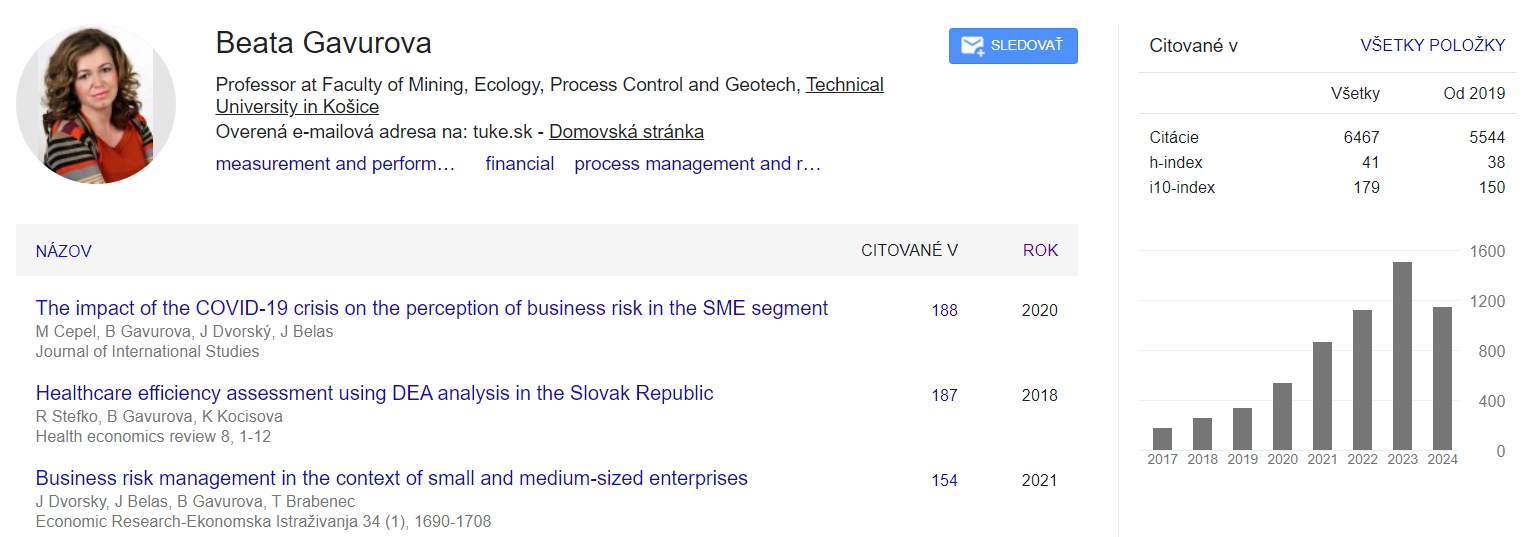Sort publications by Názov column header
The height and width of the screenshot is (537, 1531).
click(x=63, y=251)
